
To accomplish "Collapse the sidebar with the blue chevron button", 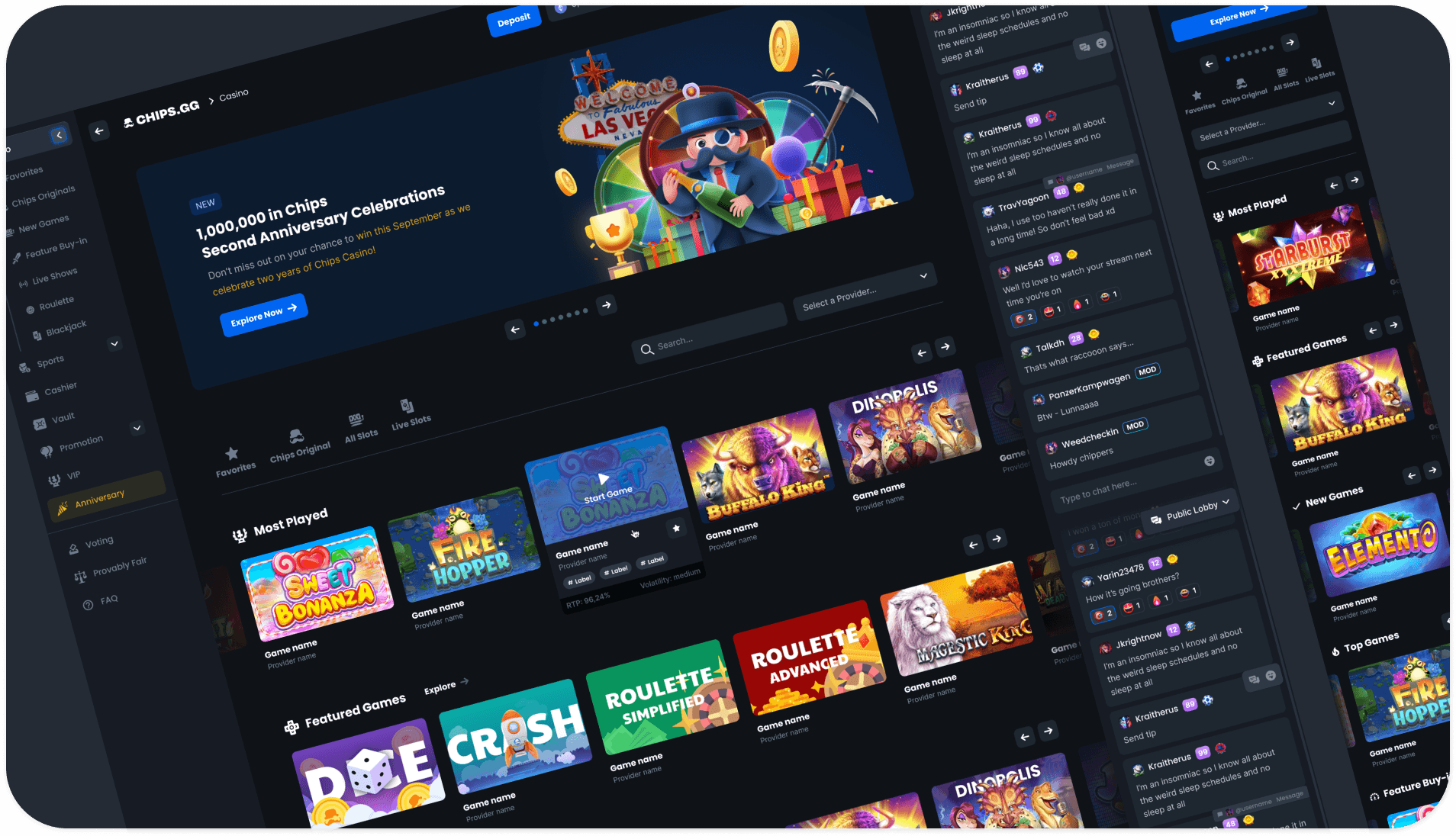I will [x=60, y=136].
